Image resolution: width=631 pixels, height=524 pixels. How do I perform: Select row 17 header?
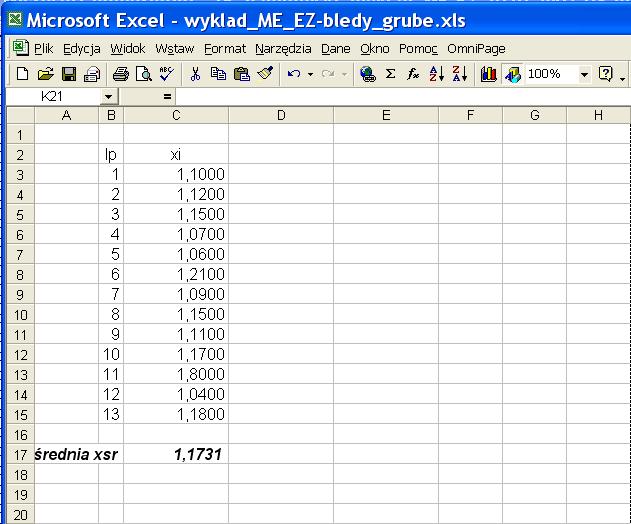click(x=21, y=455)
